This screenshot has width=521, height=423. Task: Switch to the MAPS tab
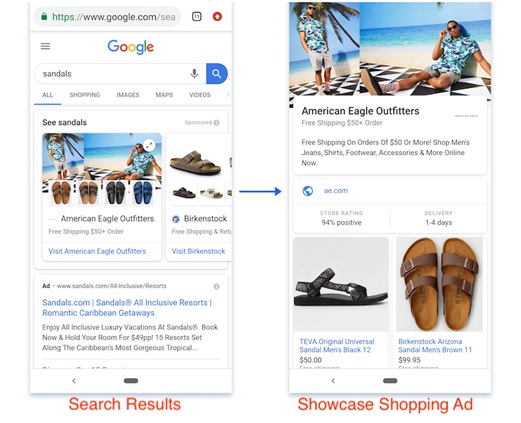point(164,95)
